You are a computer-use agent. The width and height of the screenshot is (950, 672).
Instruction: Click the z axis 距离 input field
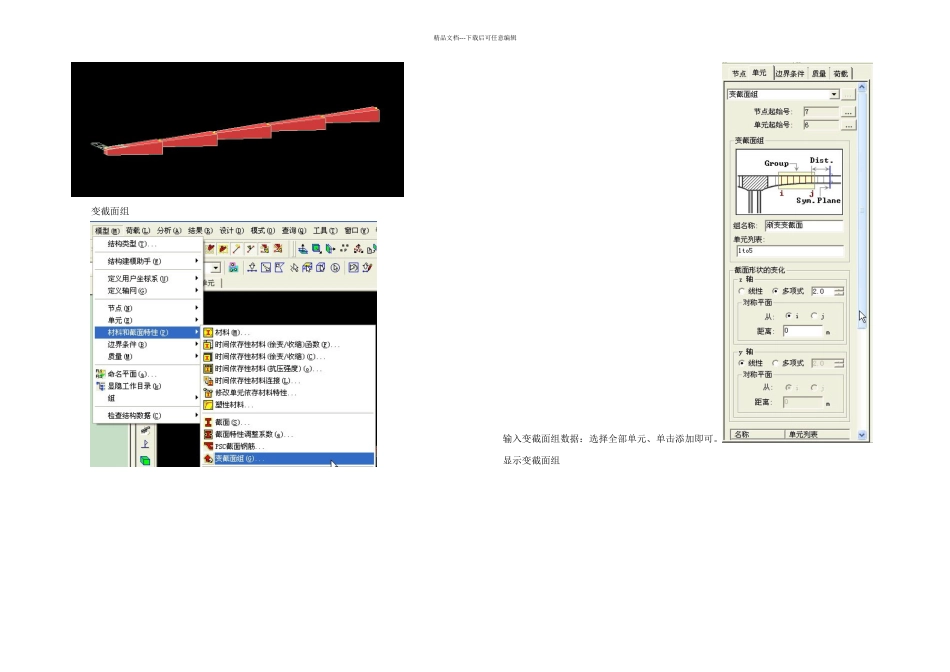pos(803,331)
